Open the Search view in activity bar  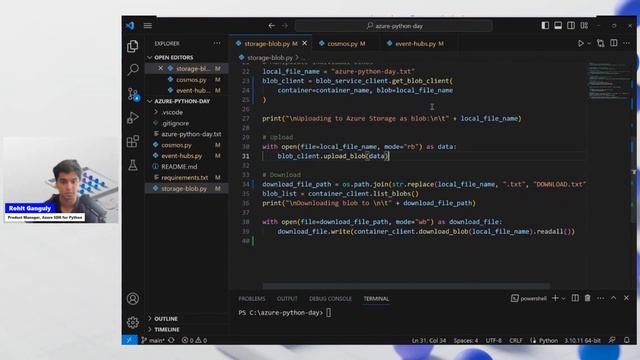[x=133, y=70]
